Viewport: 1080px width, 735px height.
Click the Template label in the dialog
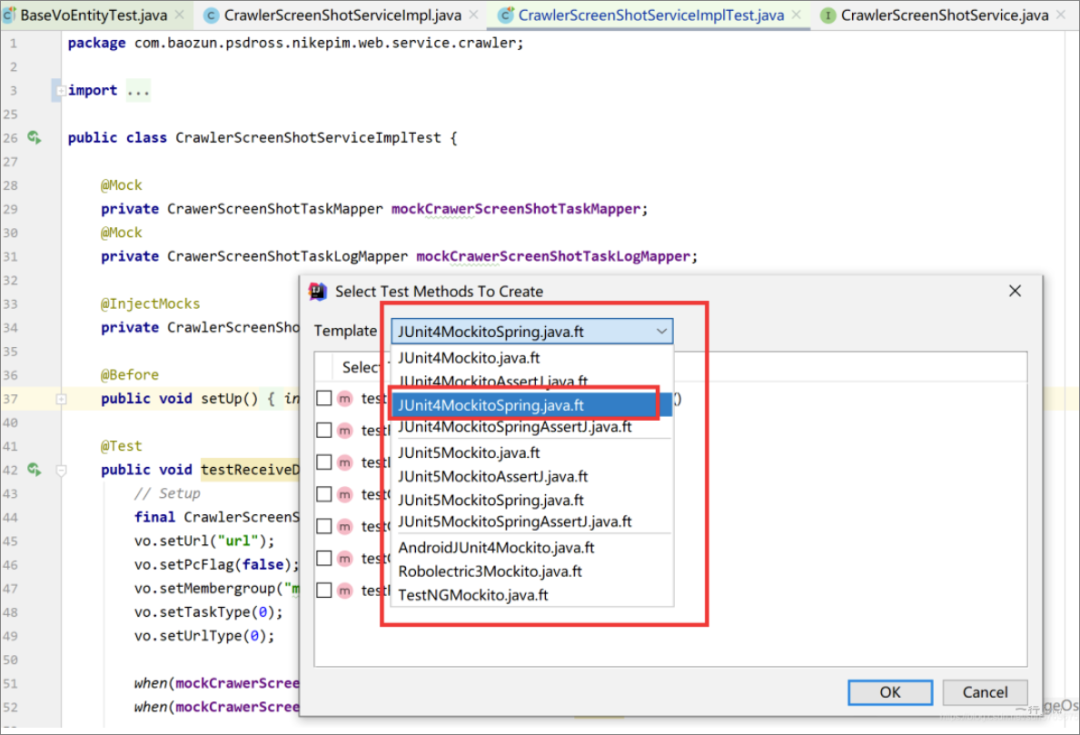pos(345,331)
